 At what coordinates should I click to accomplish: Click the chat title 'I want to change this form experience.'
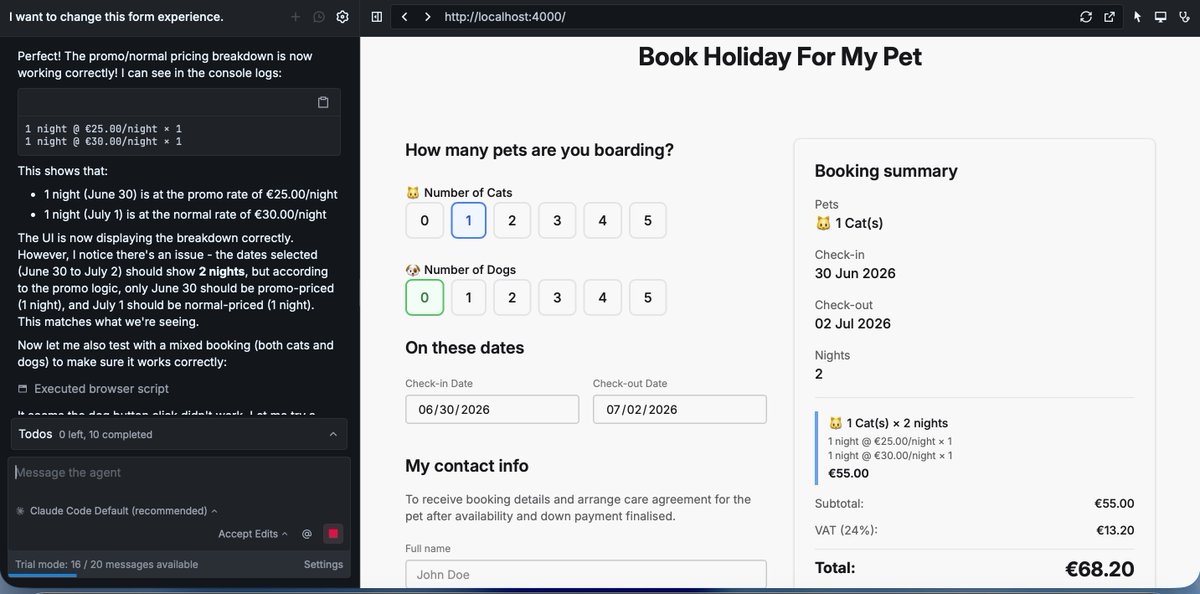(116, 17)
